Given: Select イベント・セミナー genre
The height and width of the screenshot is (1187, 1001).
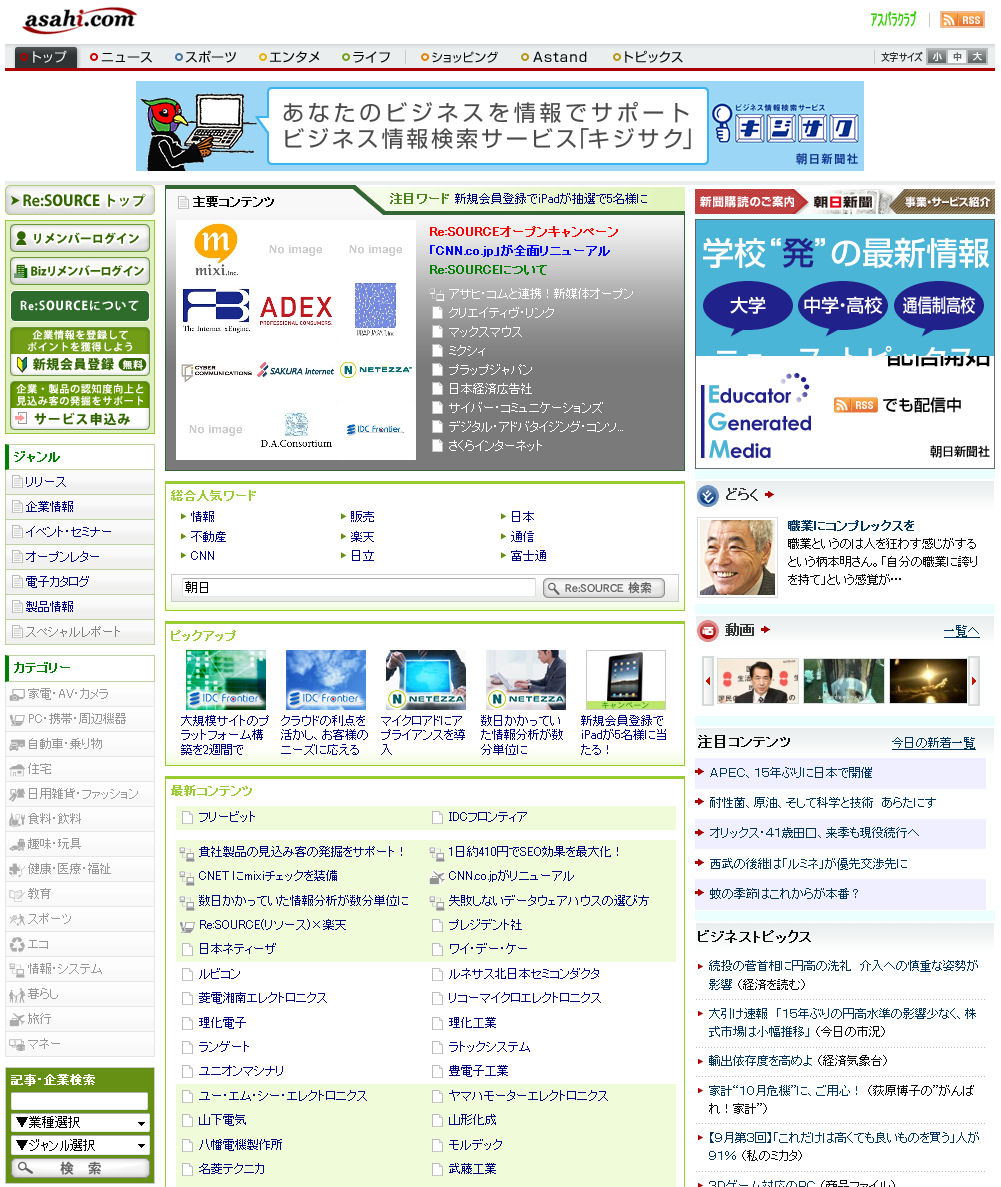Looking at the screenshot, I should (80, 531).
